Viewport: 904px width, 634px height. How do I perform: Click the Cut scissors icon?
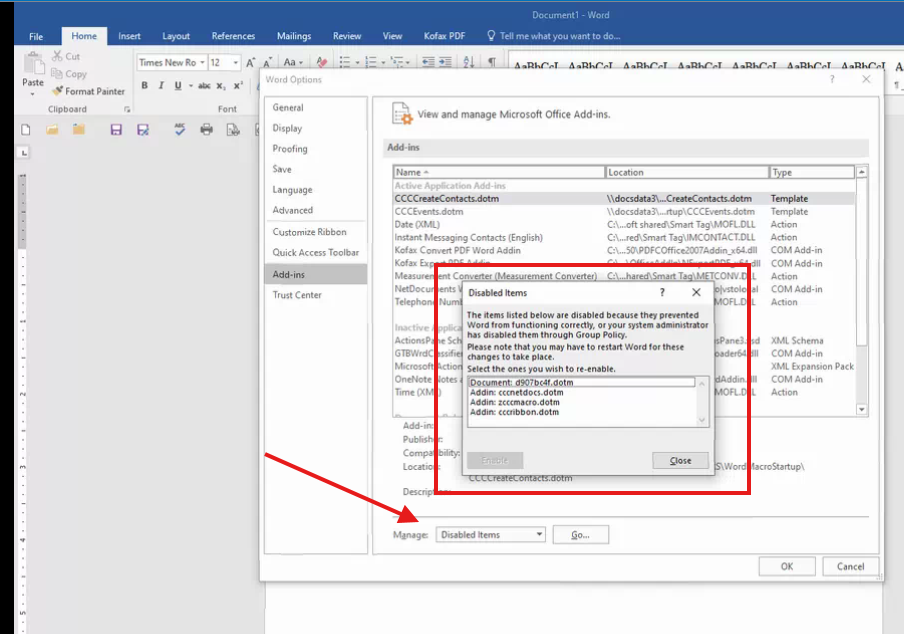[x=57, y=56]
